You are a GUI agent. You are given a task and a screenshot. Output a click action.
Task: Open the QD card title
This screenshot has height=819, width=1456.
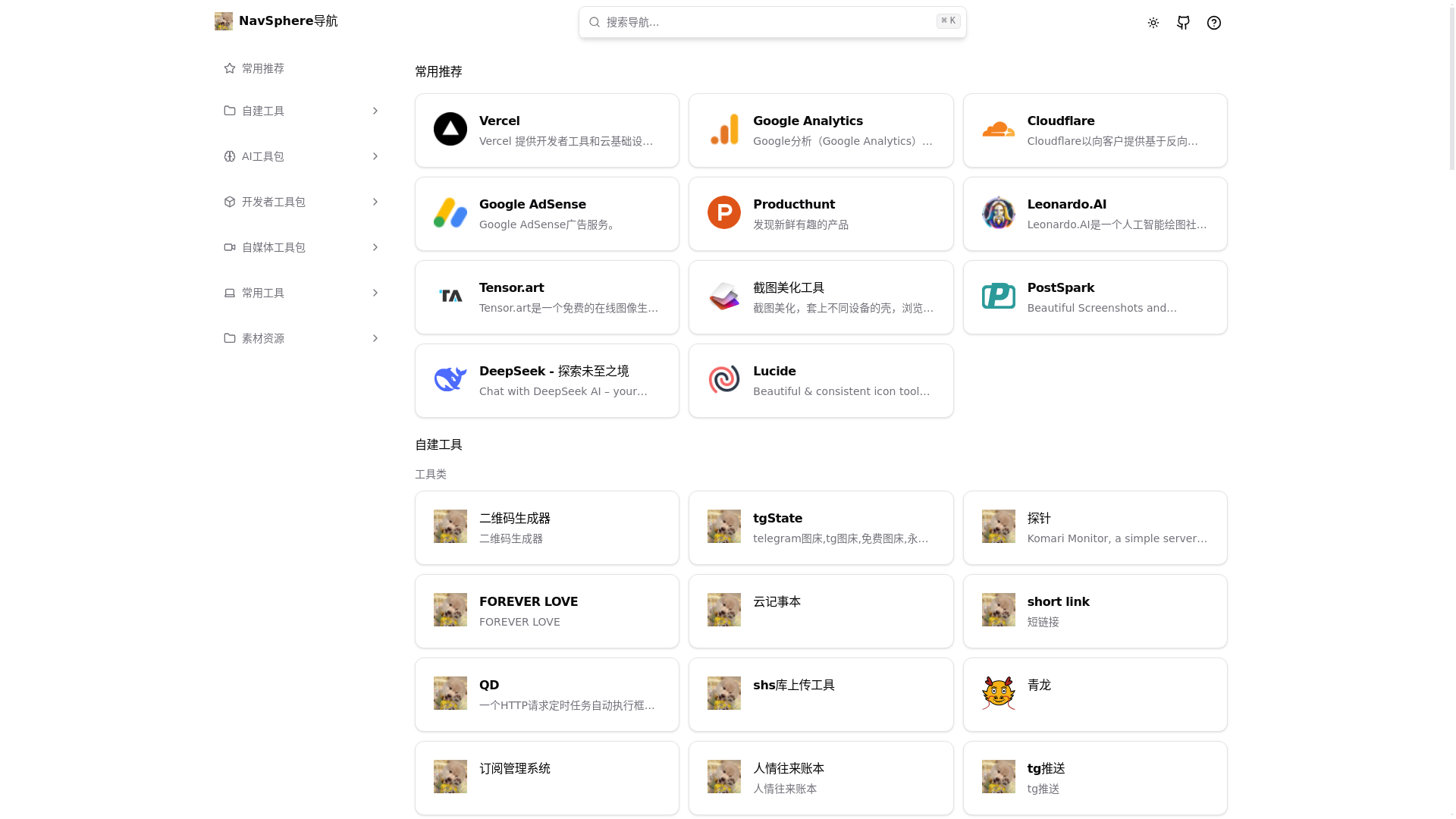(489, 686)
